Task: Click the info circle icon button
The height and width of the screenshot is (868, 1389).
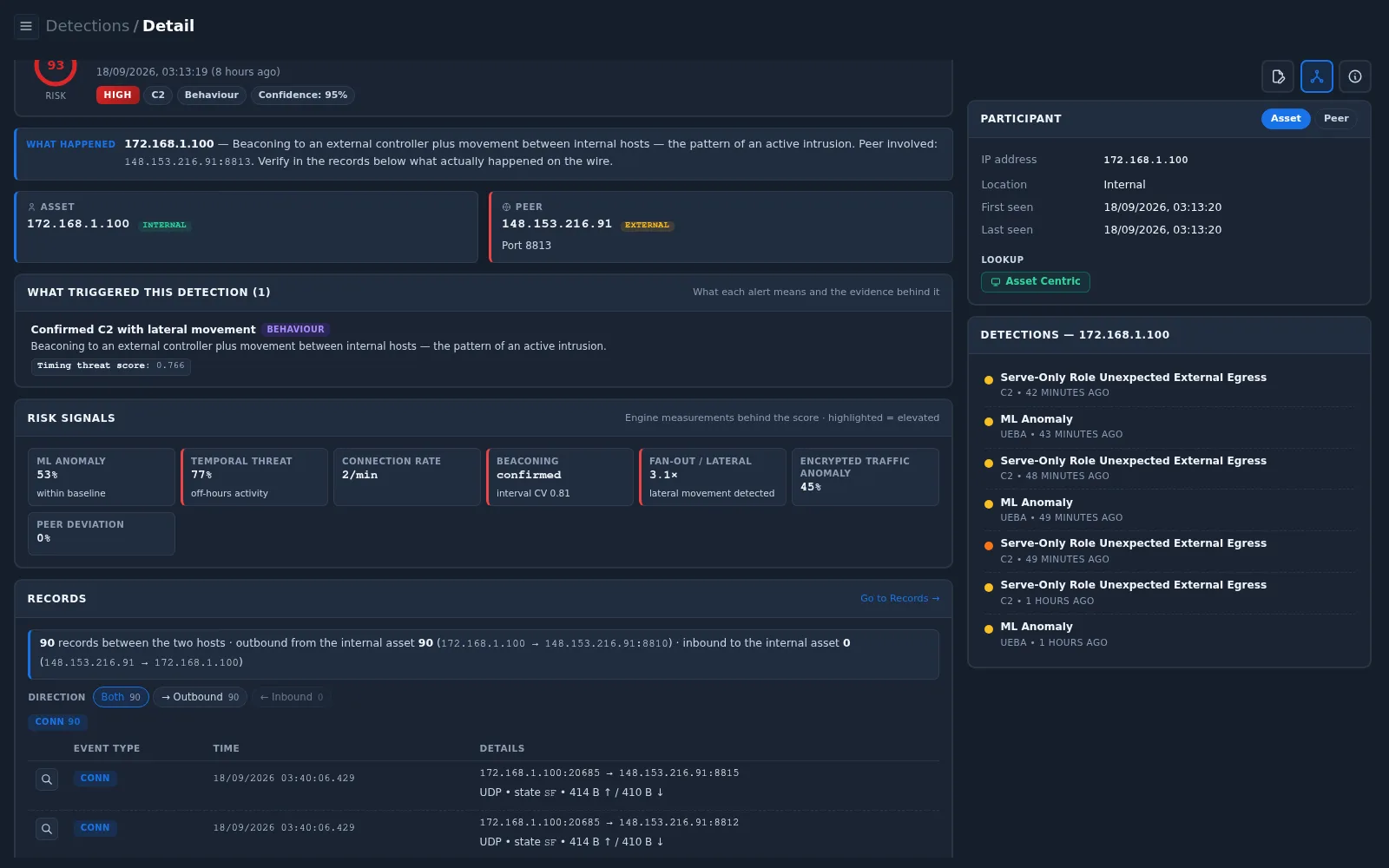Action: tap(1354, 76)
